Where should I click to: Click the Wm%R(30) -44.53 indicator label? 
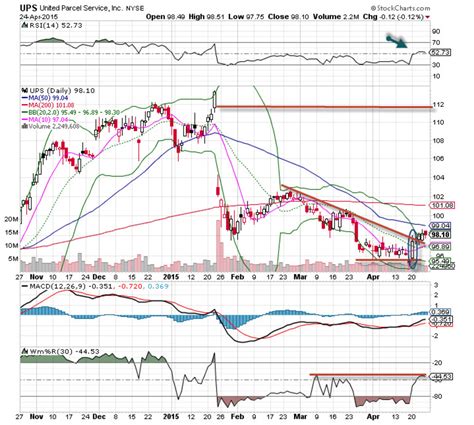coord(64,351)
